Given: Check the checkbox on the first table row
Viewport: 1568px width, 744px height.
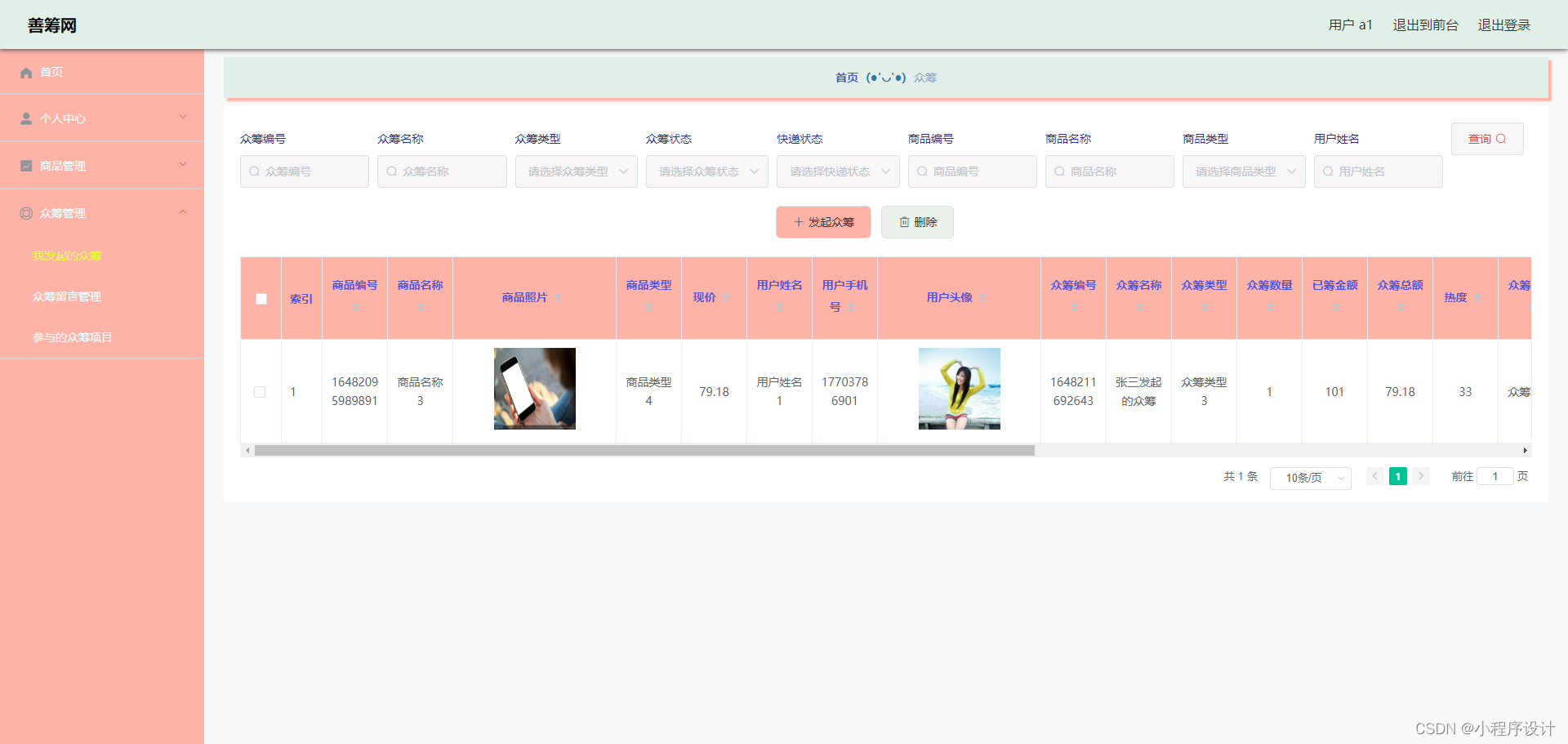Looking at the screenshot, I should click(261, 391).
